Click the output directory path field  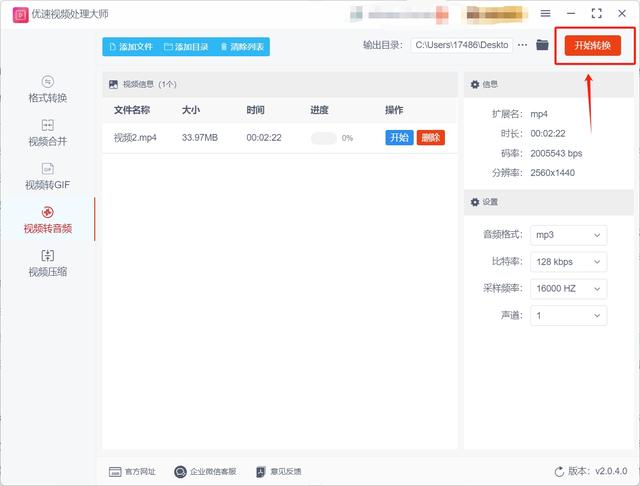(x=462, y=45)
